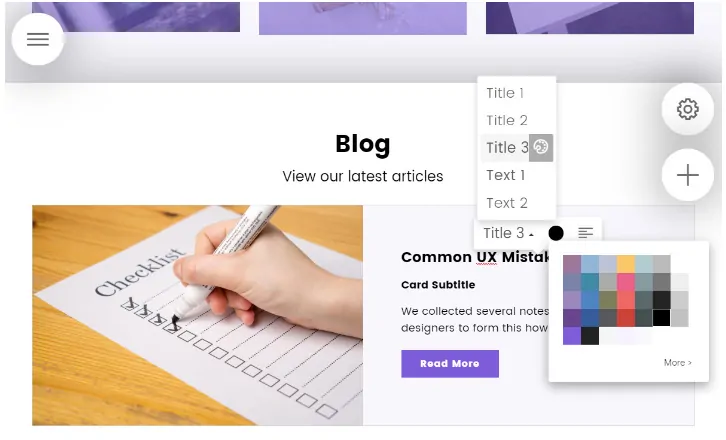
Task: Click the plus add block button
Action: coord(688,175)
